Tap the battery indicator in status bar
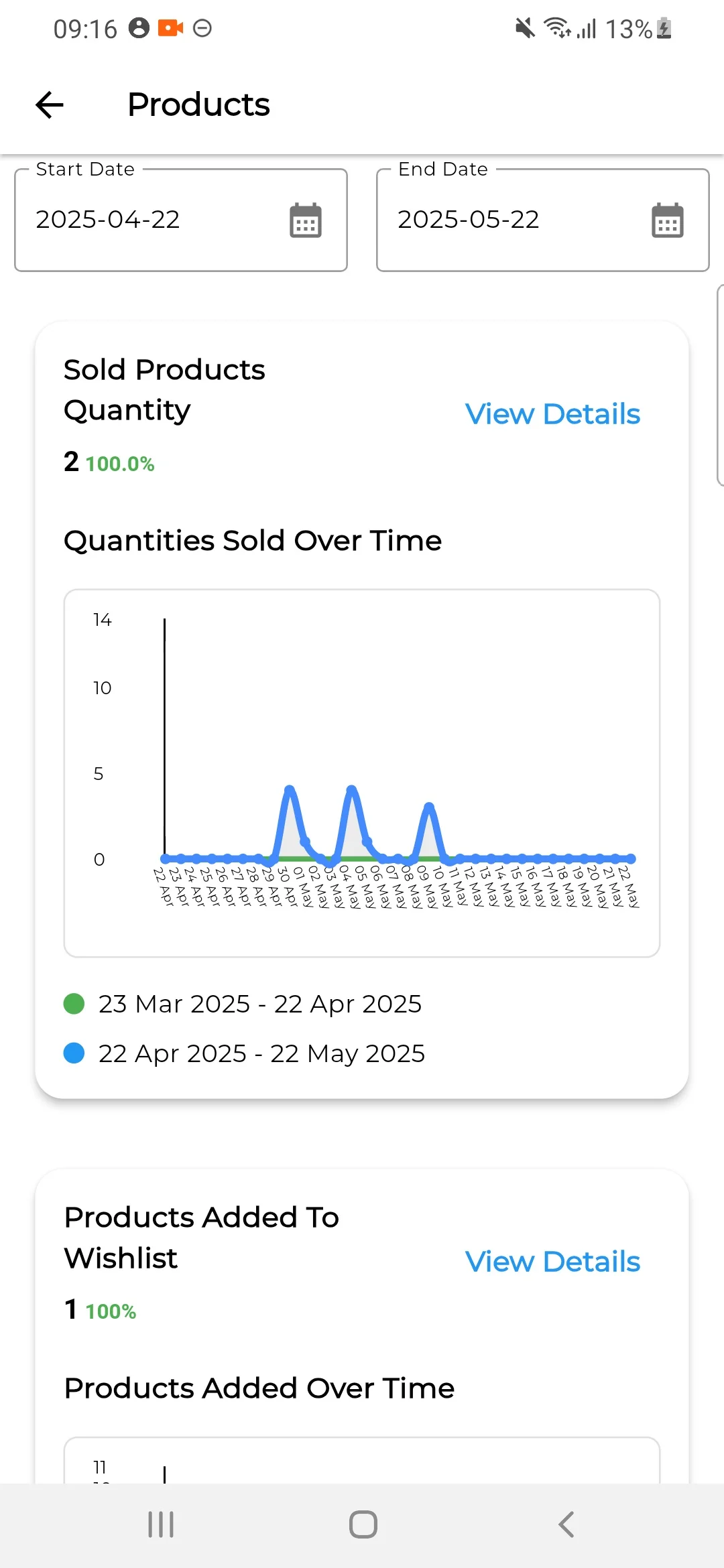 (x=664, y=29)
